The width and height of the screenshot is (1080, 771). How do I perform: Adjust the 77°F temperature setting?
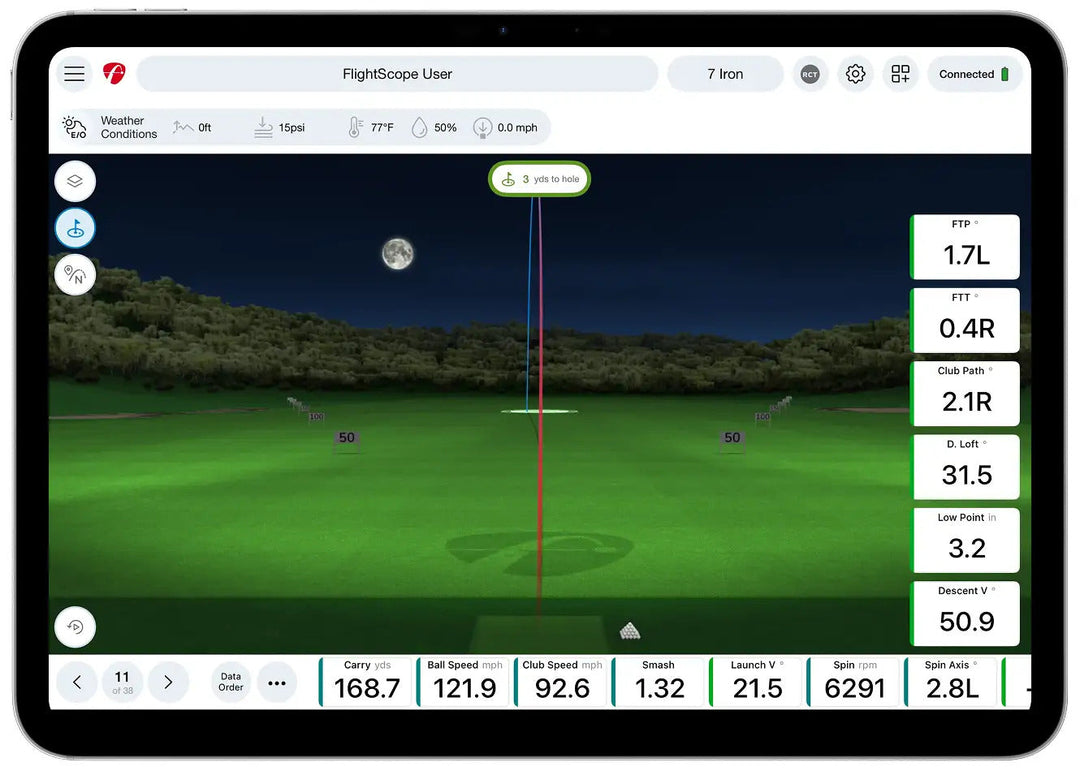coord(371,127)
